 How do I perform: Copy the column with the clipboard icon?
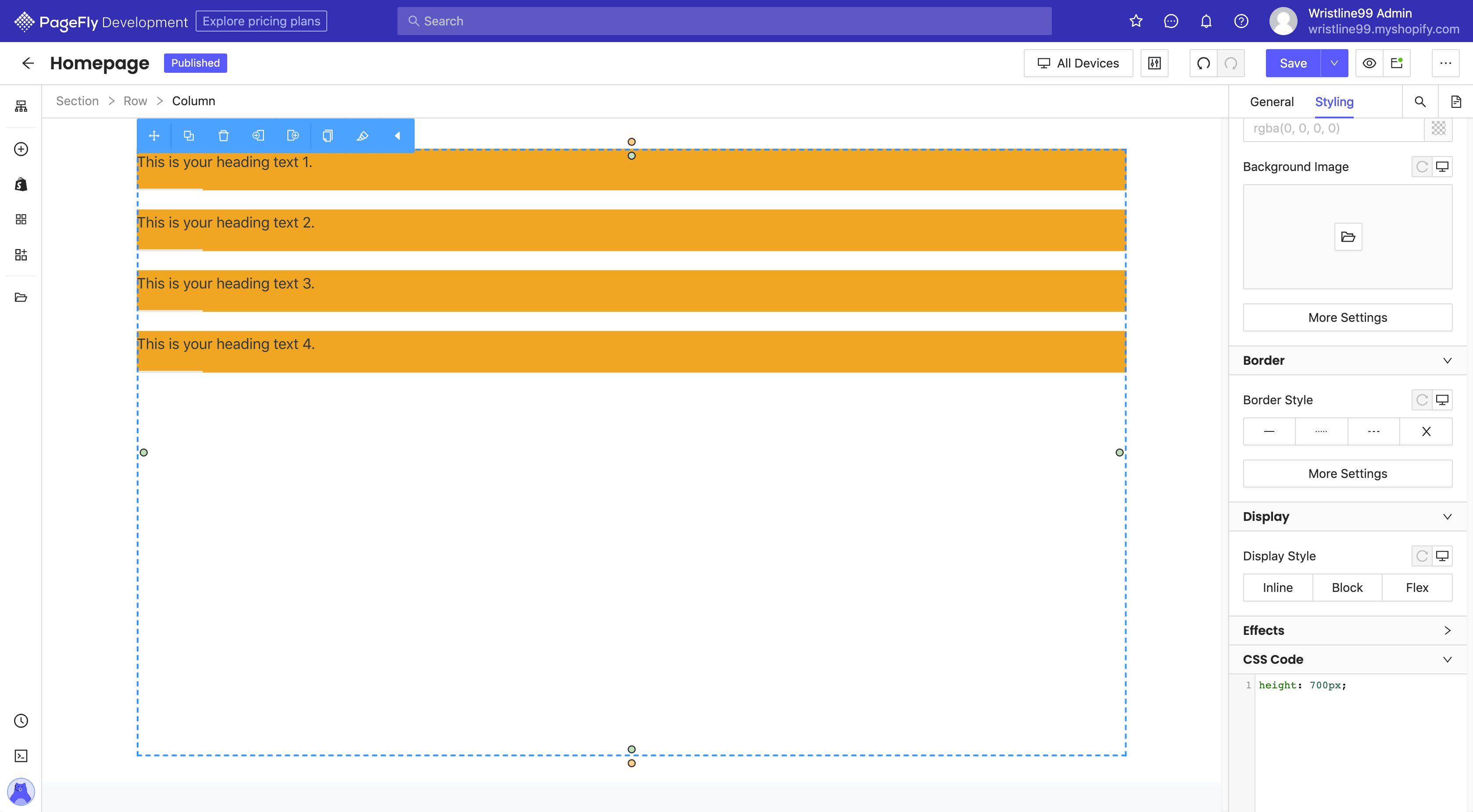coord(328,135)
